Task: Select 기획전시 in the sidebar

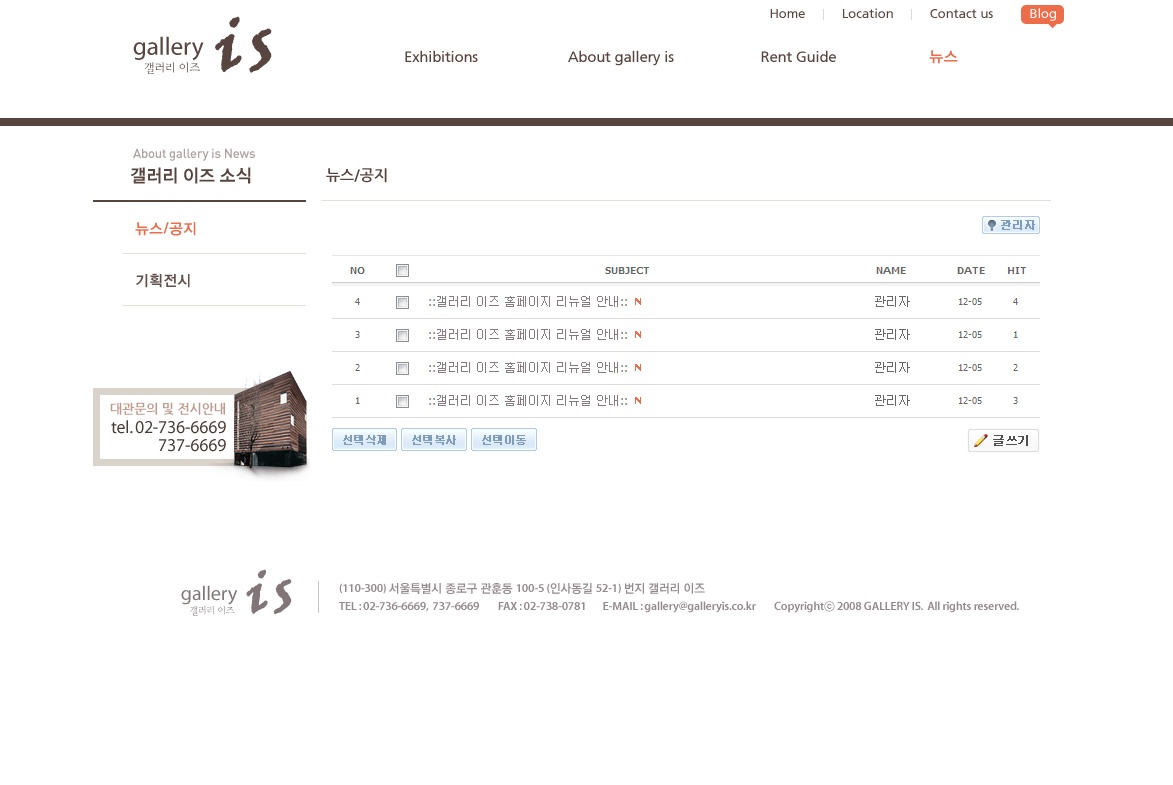Action: [x=162, y=280]
